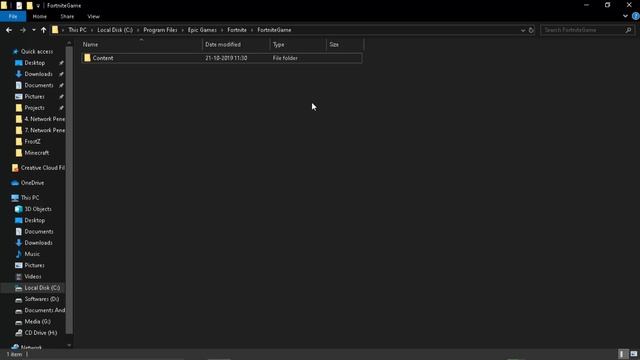The image size is (640, 360).
Task: Click the search magnifier icon
Action: 629,30
